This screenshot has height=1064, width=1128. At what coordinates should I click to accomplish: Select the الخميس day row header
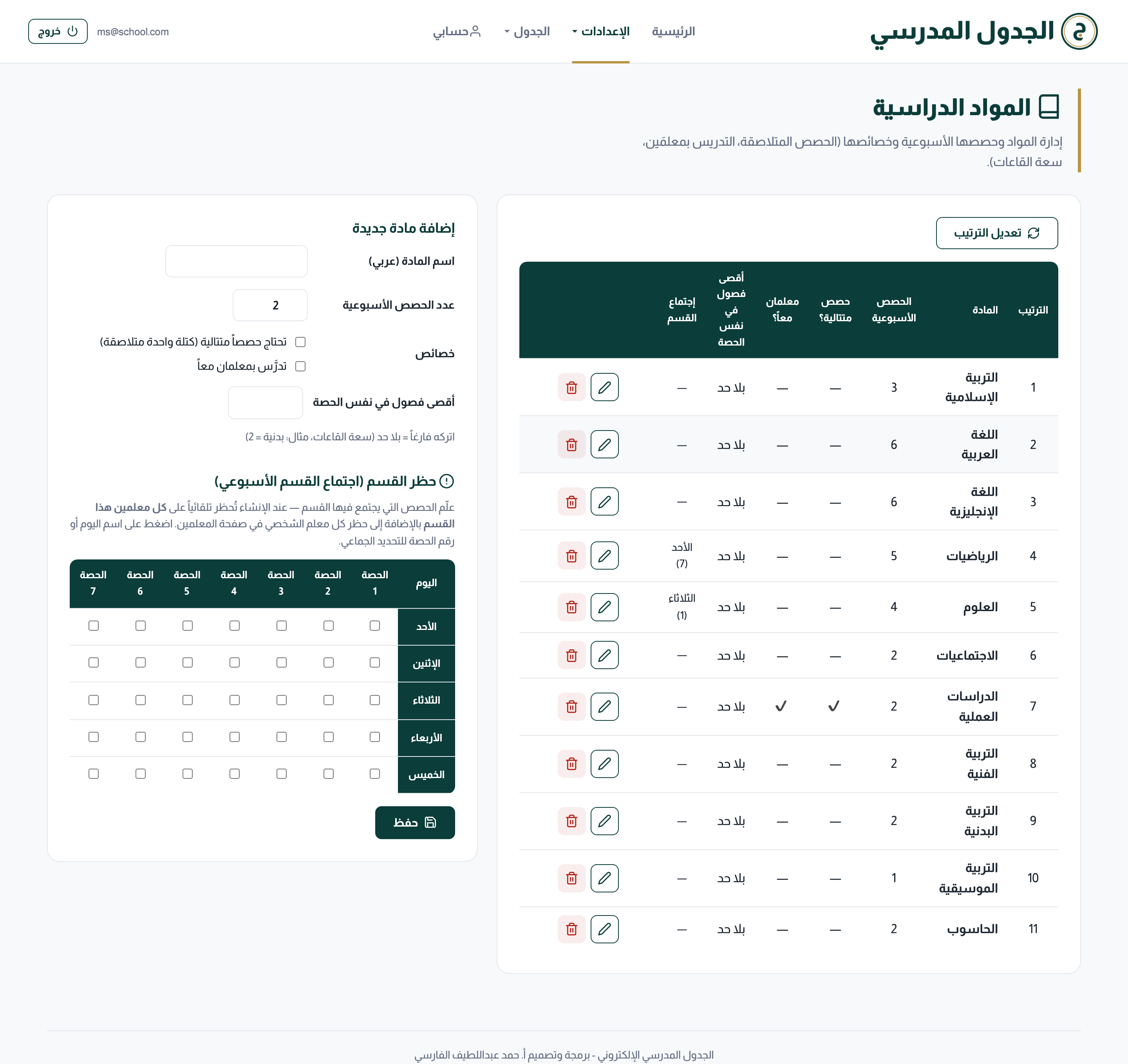click(x=426, y=774)
